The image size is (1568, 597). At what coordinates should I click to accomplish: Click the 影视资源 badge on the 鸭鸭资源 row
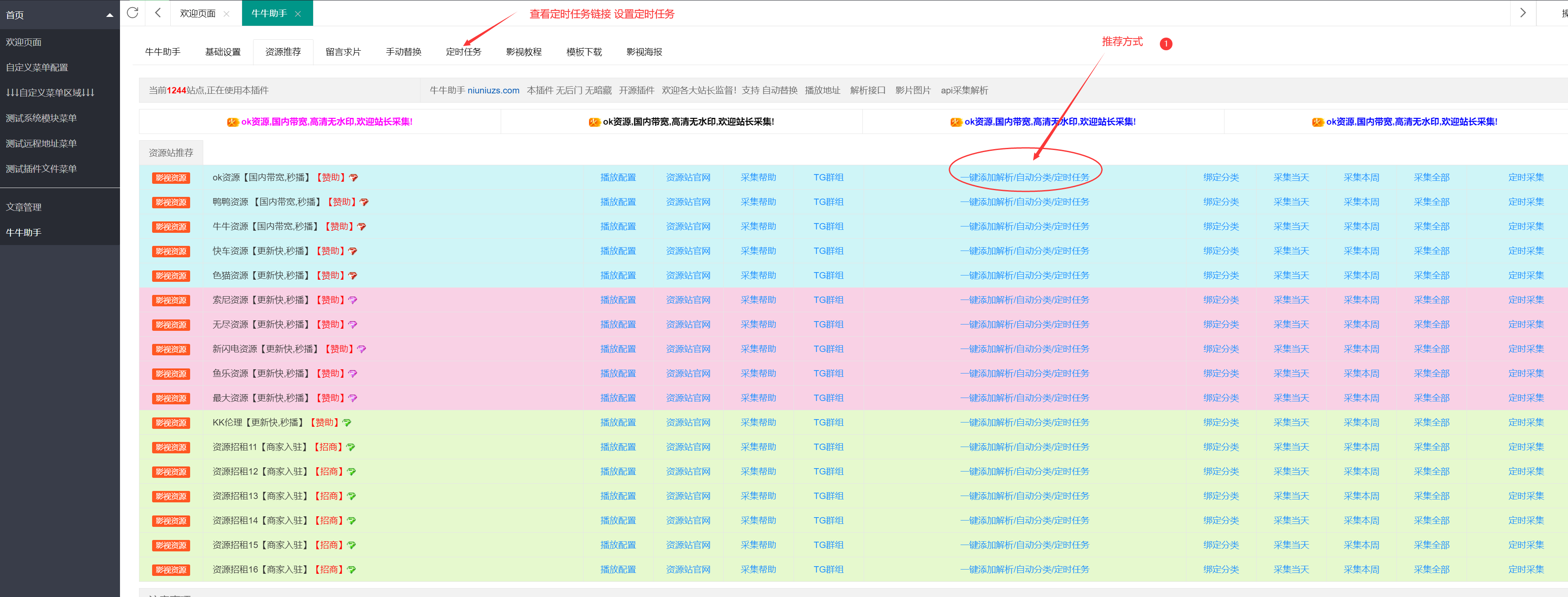pyautogui.click(x=171, y=203)
